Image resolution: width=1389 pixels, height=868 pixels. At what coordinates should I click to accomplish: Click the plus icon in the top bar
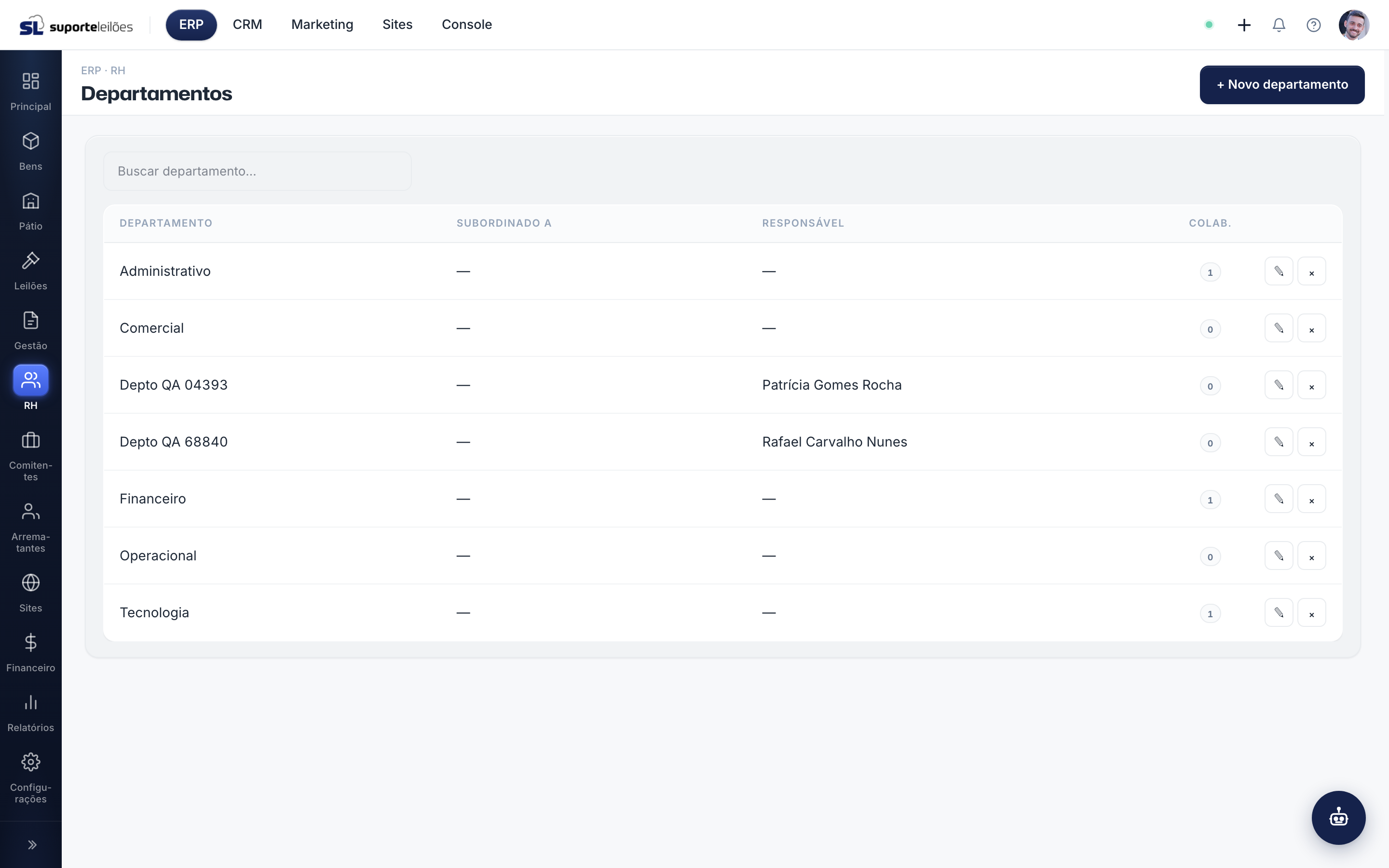(x=1244, y=25)
